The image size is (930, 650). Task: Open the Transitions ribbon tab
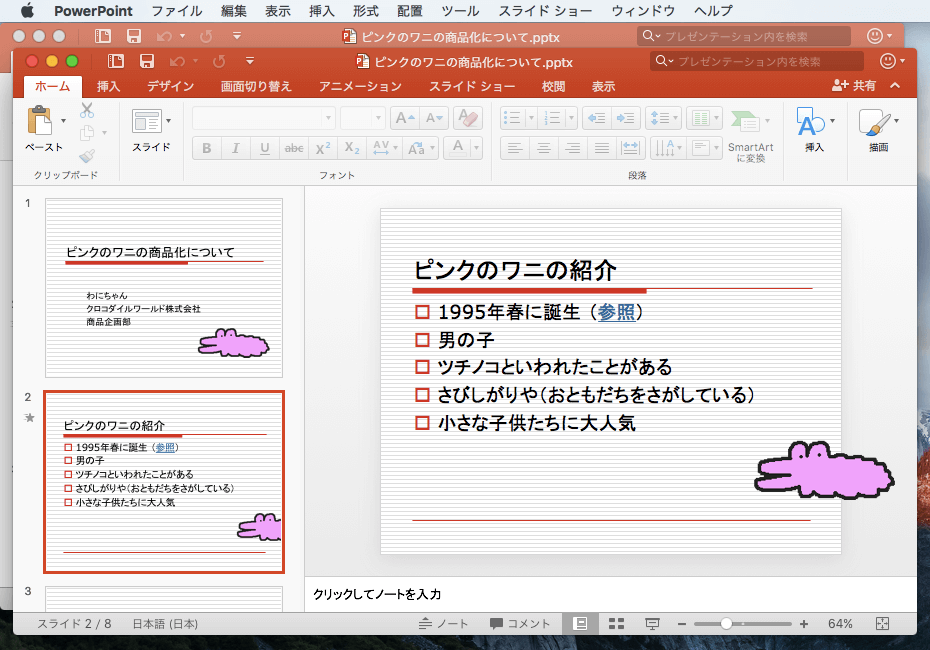coord(256,87)
